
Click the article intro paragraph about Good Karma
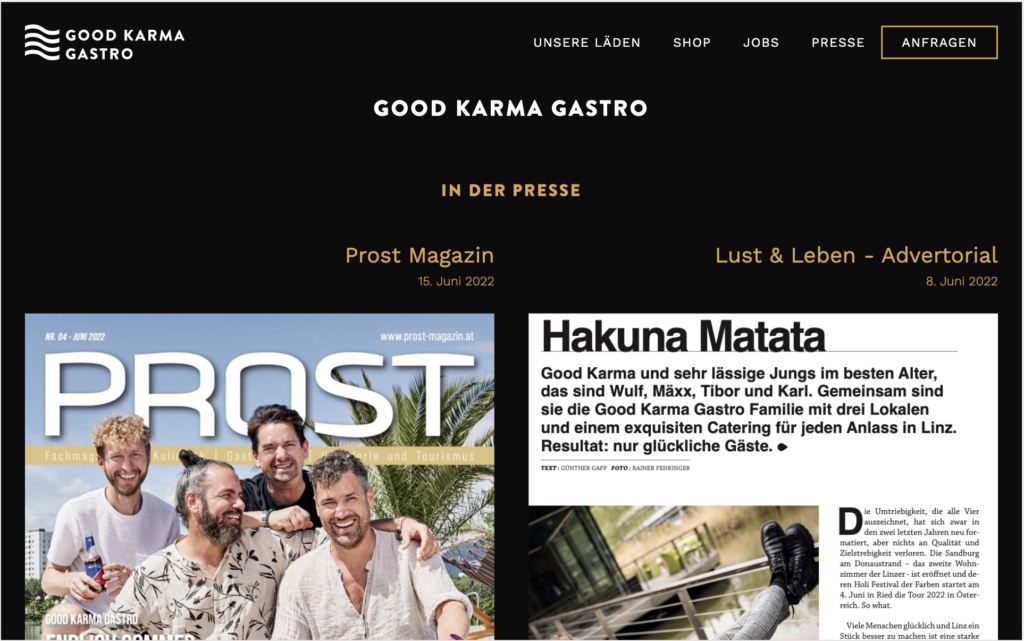tap(748, 410)
